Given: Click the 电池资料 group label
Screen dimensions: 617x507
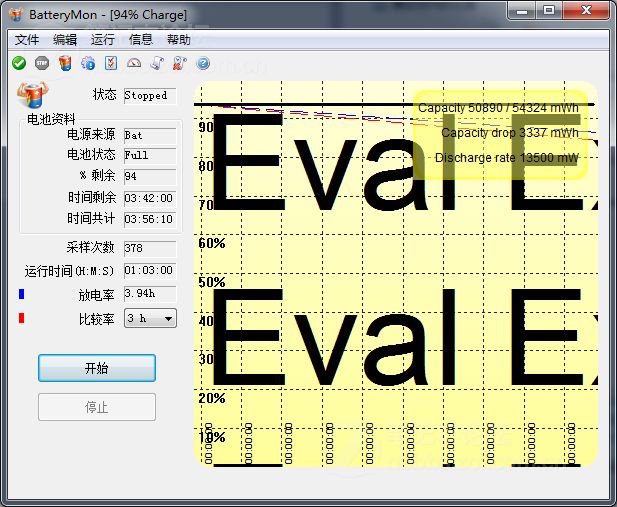Looking at the screenshot, I should pyautogui.click(x=51, y=119).
